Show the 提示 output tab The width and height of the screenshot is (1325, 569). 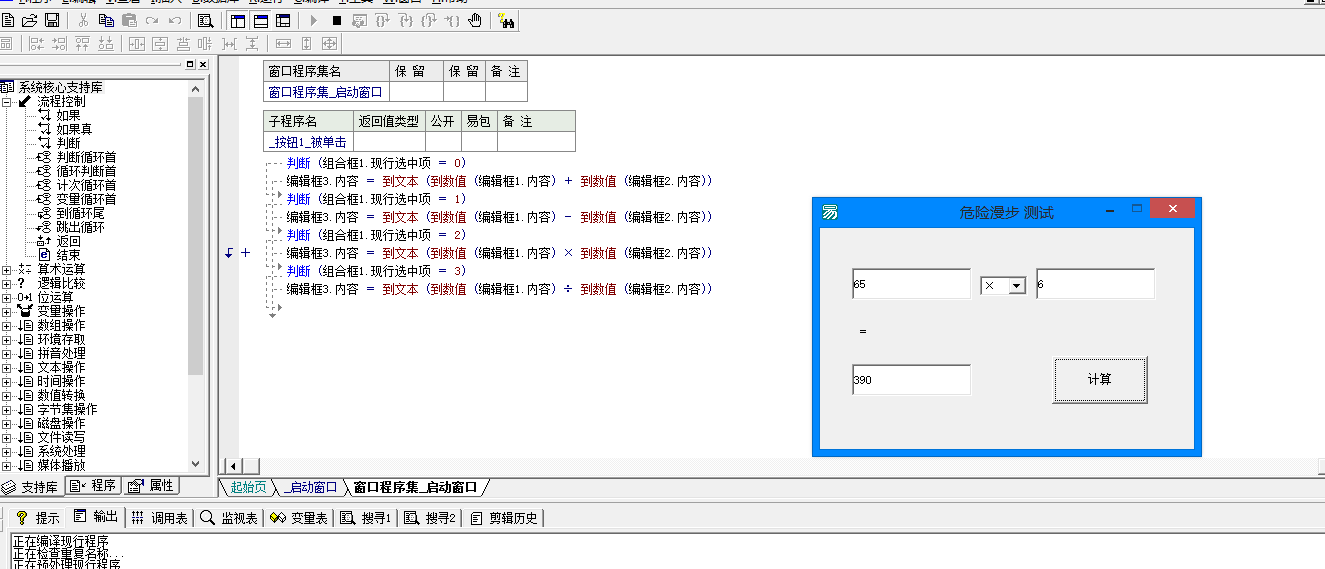(x=38, y=518)
